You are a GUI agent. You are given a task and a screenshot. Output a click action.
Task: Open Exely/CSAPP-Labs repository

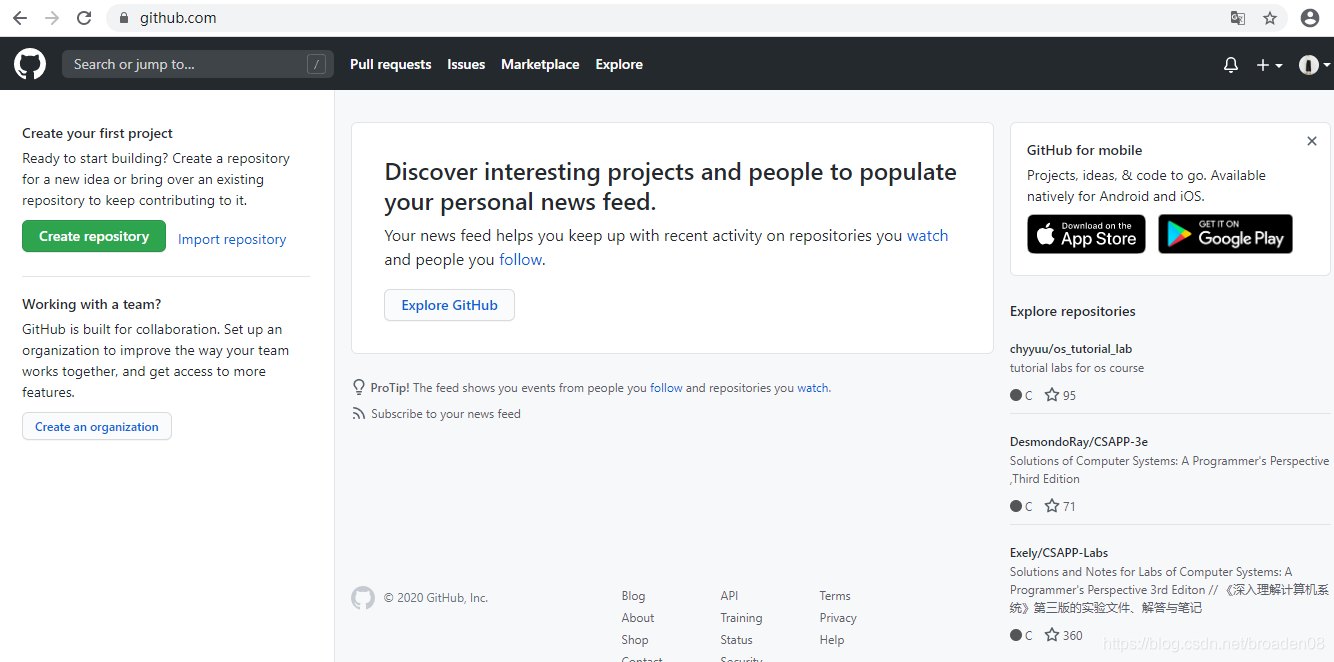(x=1059, y=553)
